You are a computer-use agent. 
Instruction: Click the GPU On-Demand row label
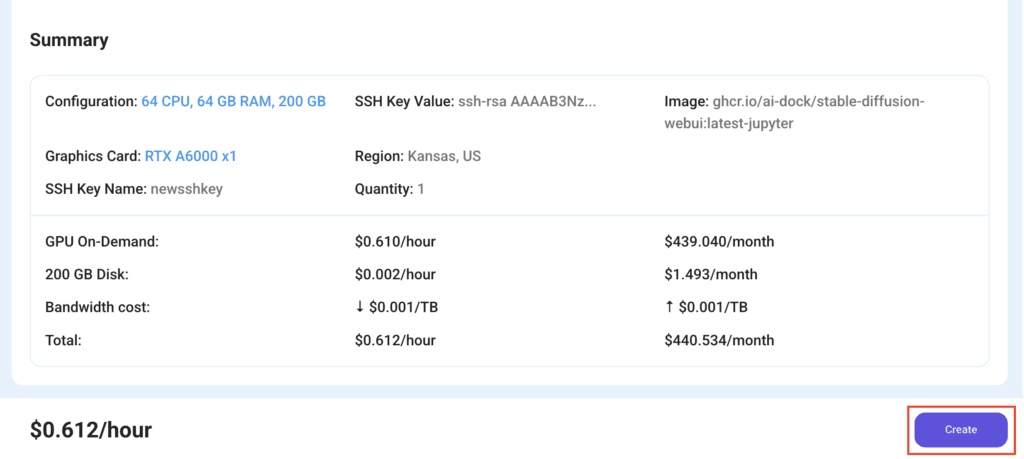click(102, 242)
